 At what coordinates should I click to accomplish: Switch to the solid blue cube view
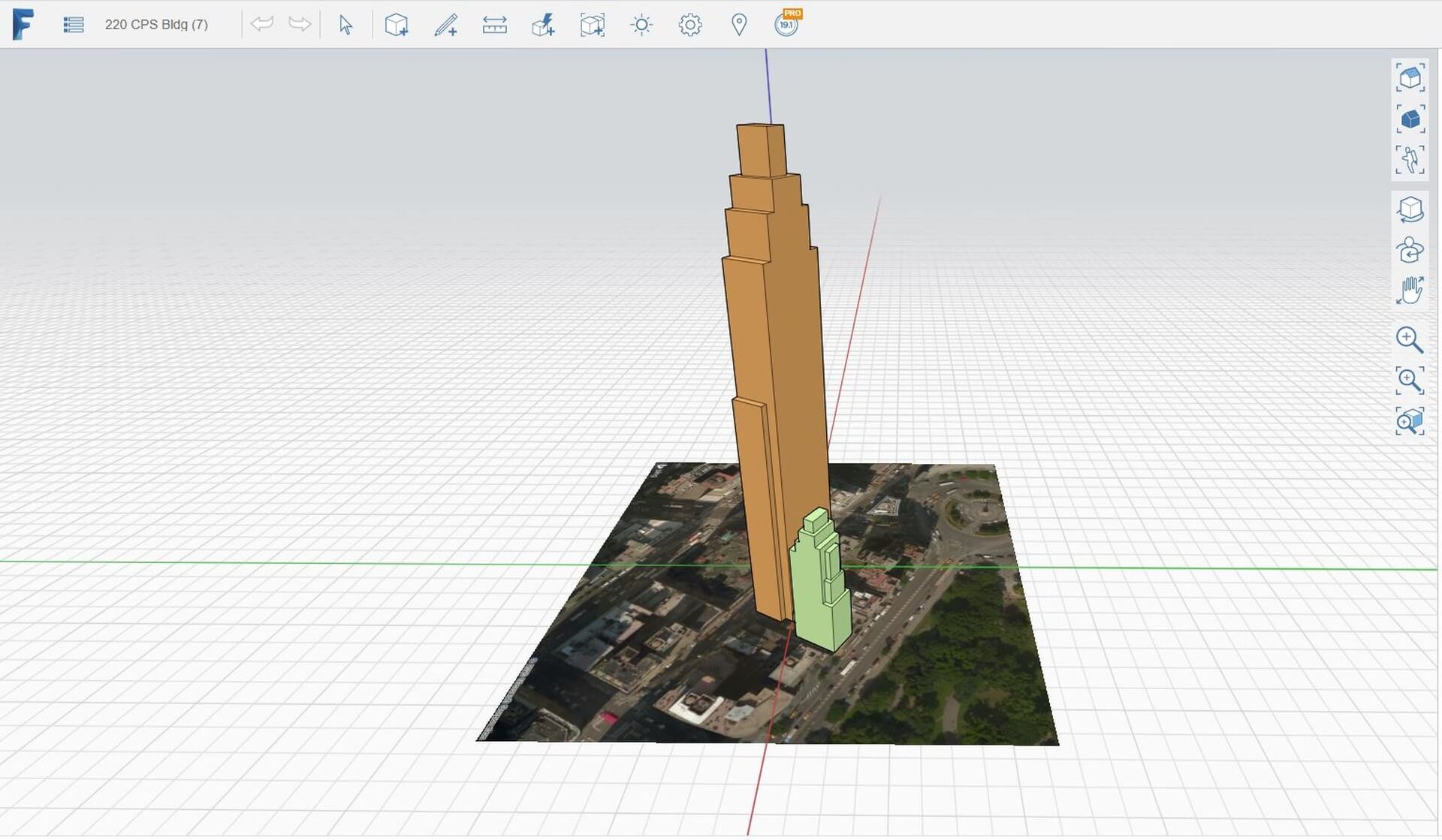pyautogui.click(x=1410, y=119)
